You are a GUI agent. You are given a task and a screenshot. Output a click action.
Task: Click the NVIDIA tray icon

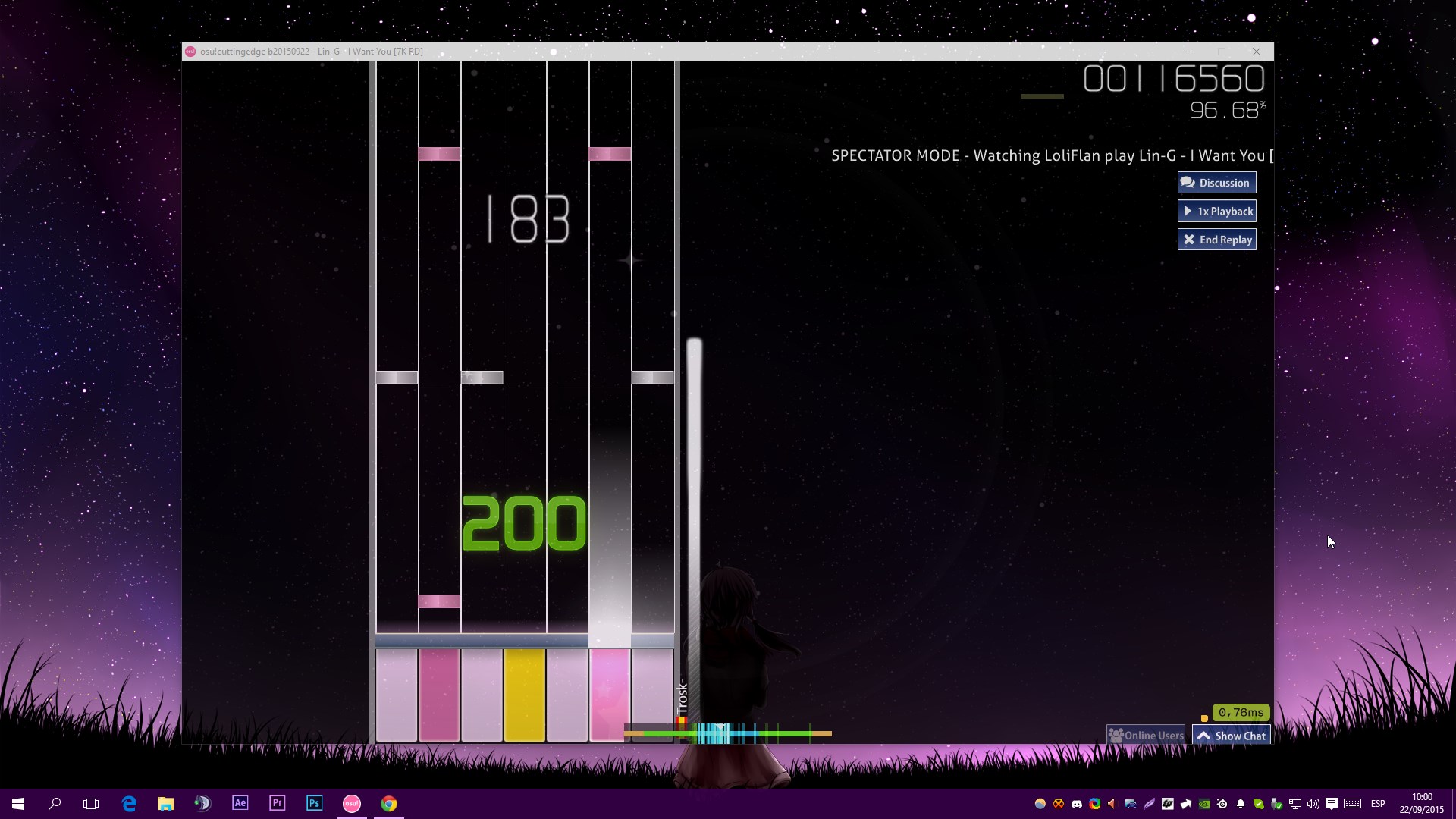(x=1204, y=804)
